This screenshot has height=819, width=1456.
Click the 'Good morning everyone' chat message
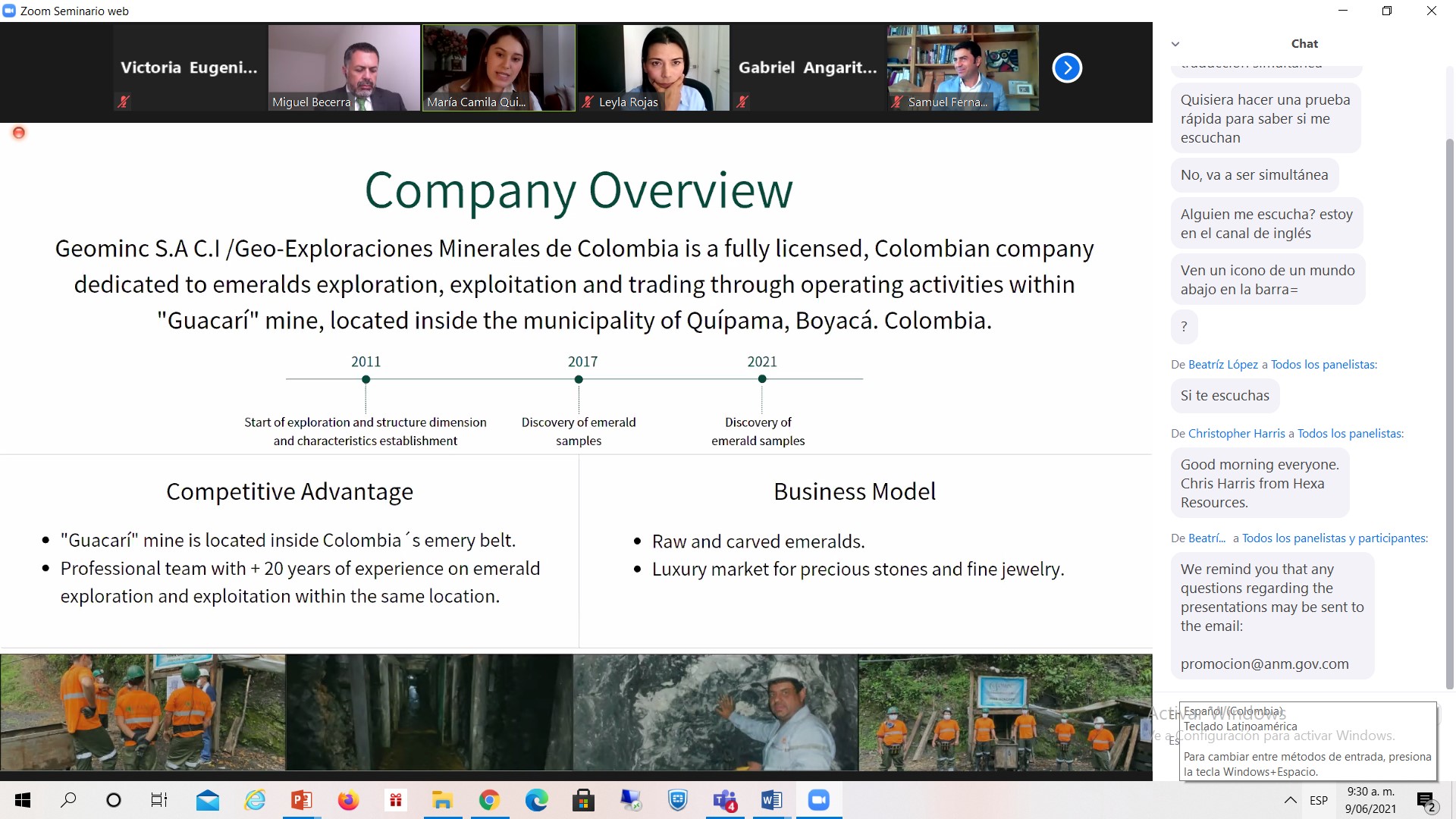(x=1260, y=484)
